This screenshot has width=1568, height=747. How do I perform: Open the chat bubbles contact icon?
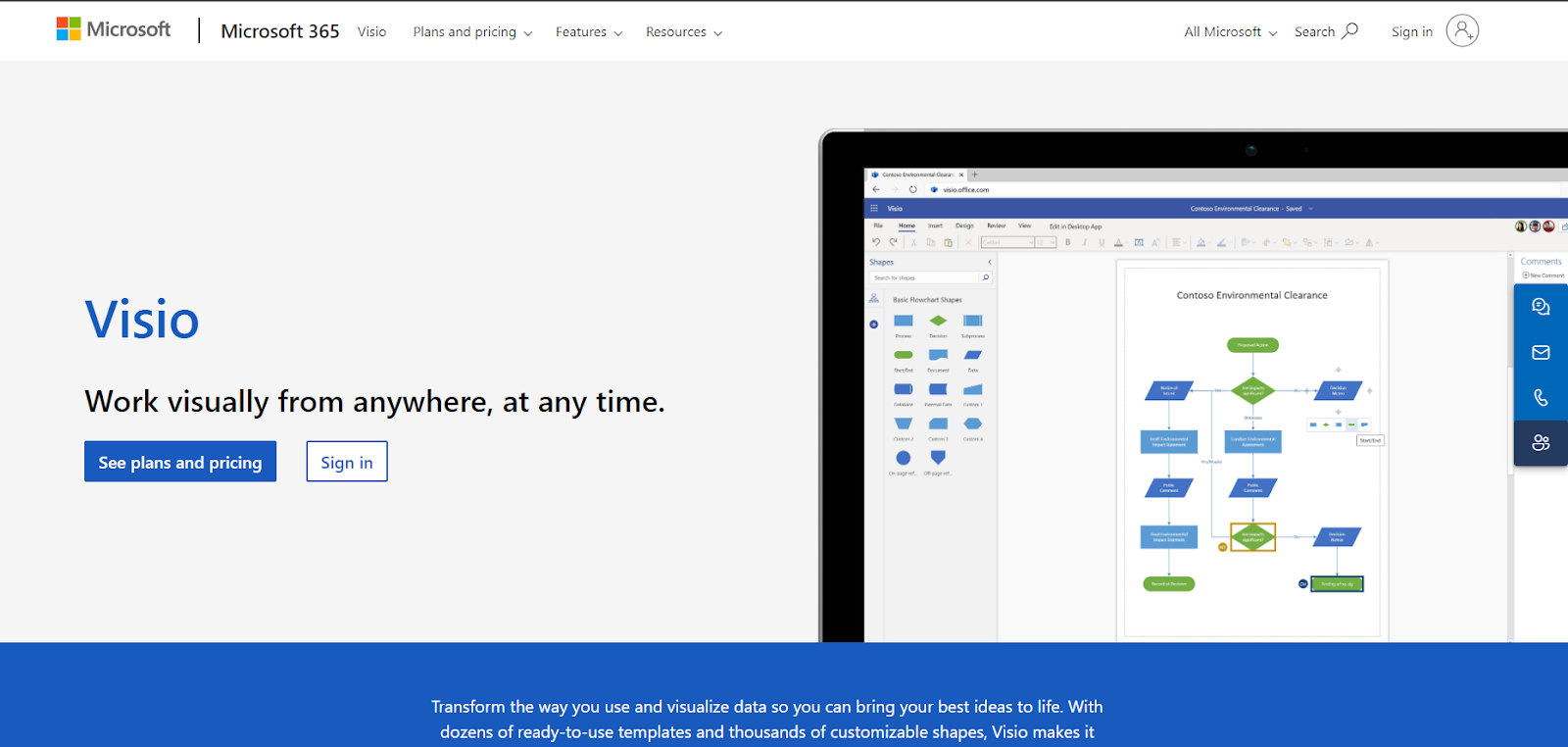coord(1541,307)
